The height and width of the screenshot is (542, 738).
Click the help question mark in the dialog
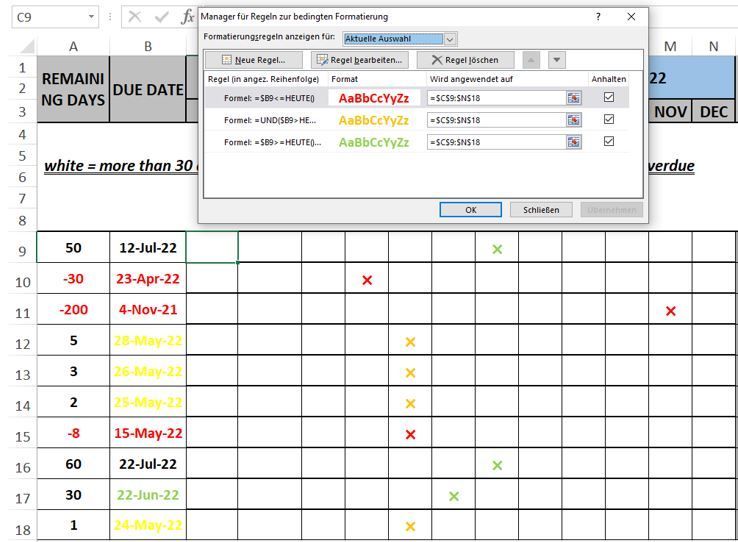598,17
